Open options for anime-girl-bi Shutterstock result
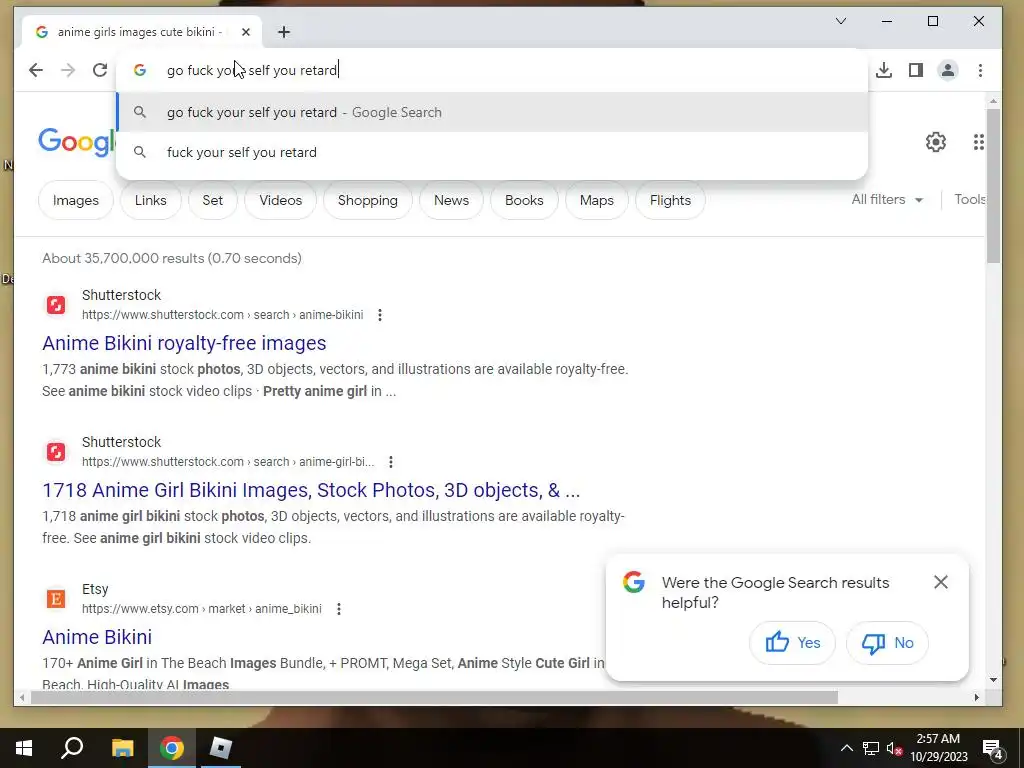This screenshot has width=1024, height=768. [x=391, y=462]
